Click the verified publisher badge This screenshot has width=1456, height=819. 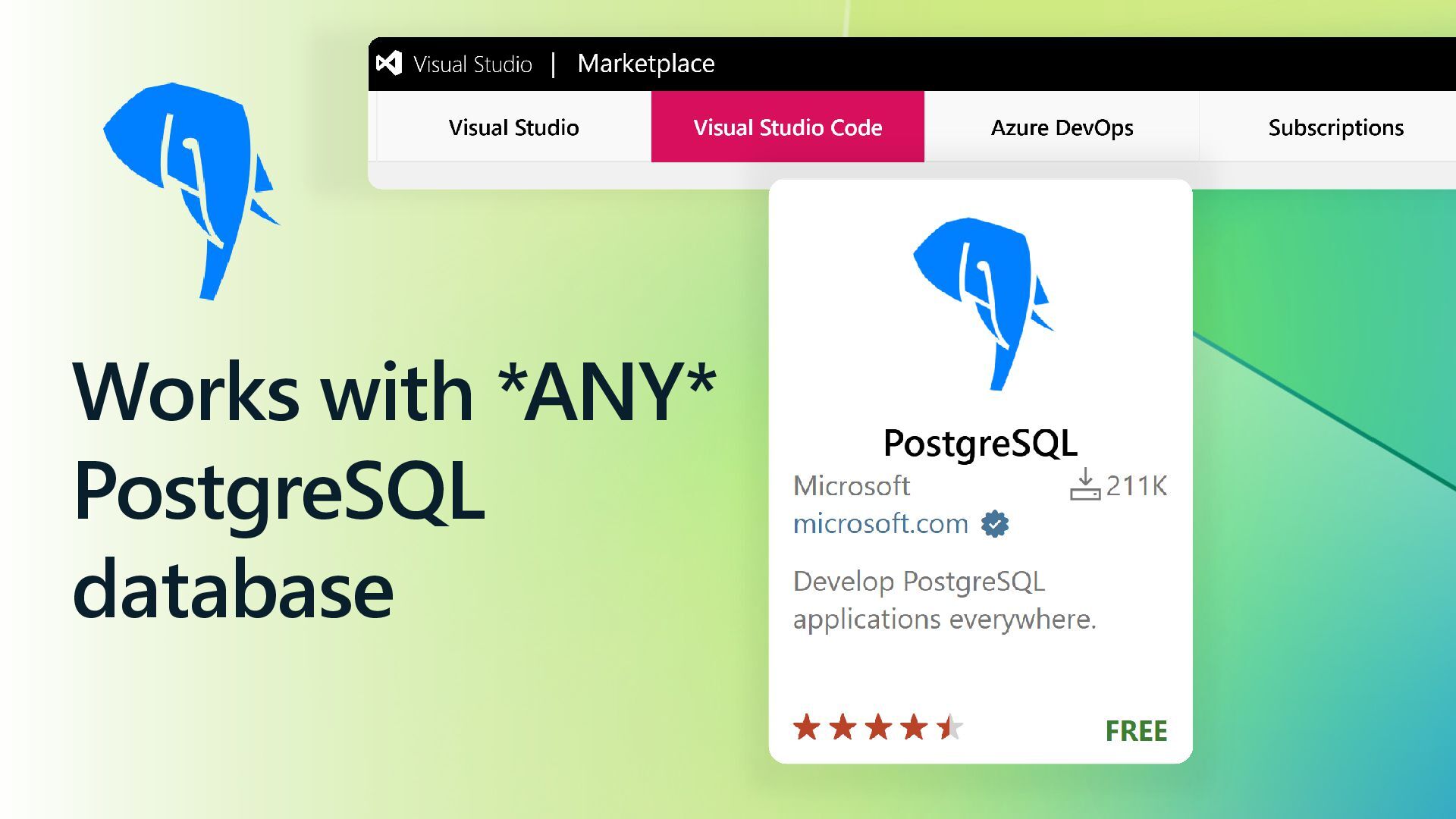(x=994, y=524)
